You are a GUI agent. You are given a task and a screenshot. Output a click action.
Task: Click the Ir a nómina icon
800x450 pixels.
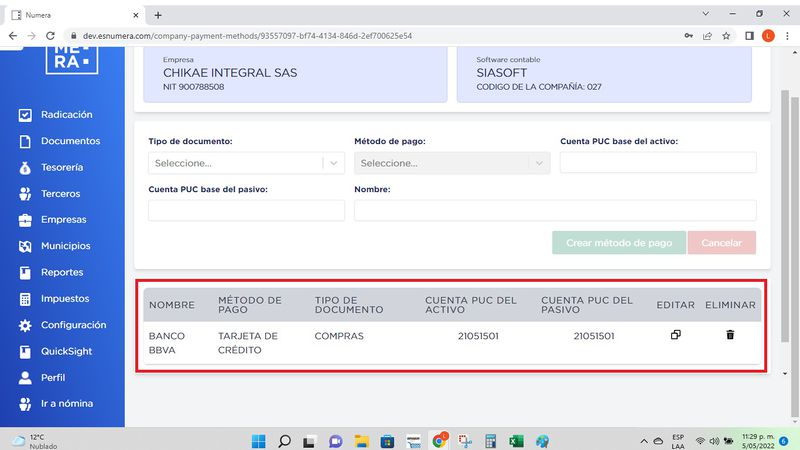coord(25,404)
